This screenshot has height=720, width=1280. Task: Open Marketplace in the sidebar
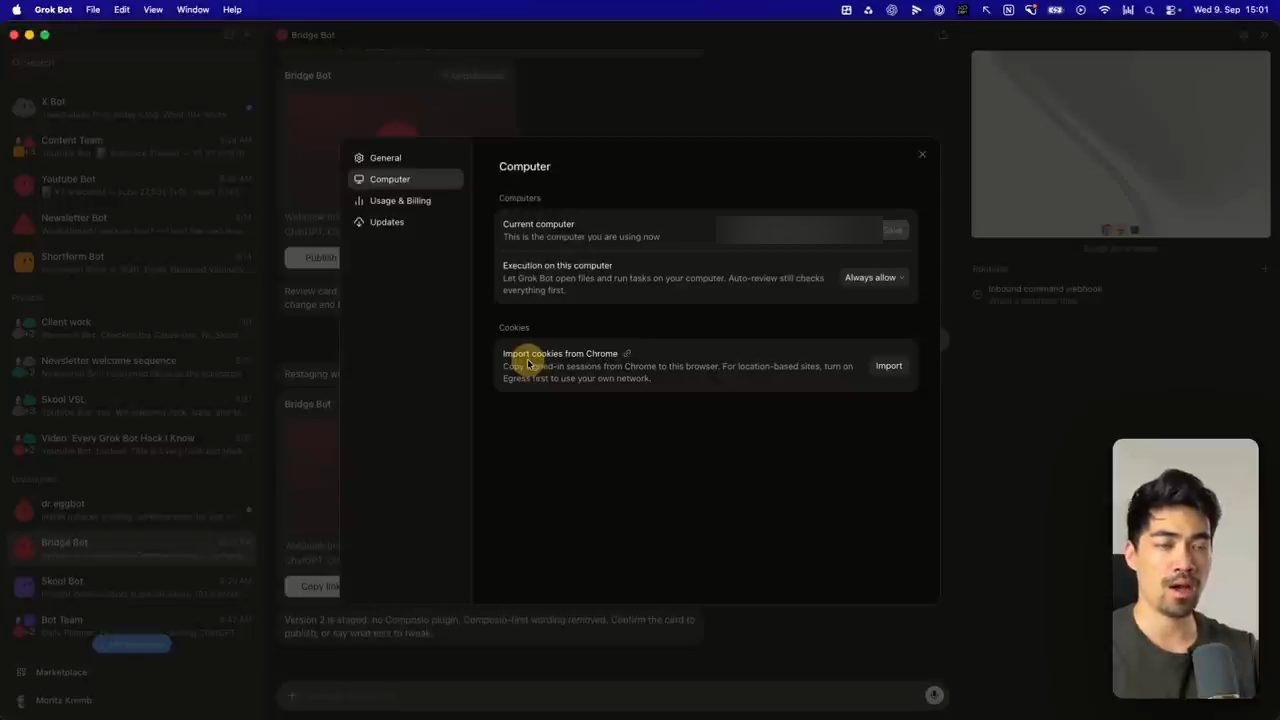[52, 672]
